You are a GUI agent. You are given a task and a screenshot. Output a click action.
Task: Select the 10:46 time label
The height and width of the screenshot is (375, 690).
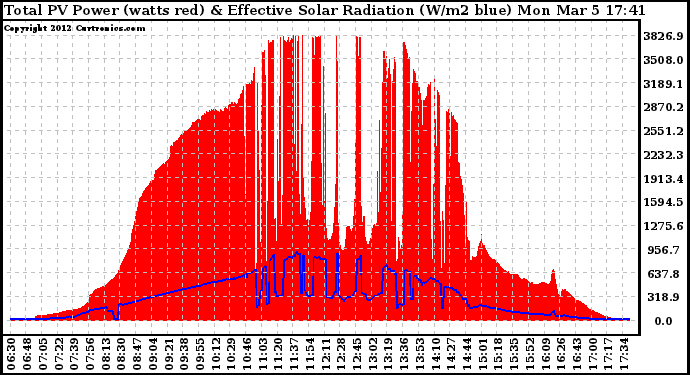pyautogui.click(x=247, y=354)
